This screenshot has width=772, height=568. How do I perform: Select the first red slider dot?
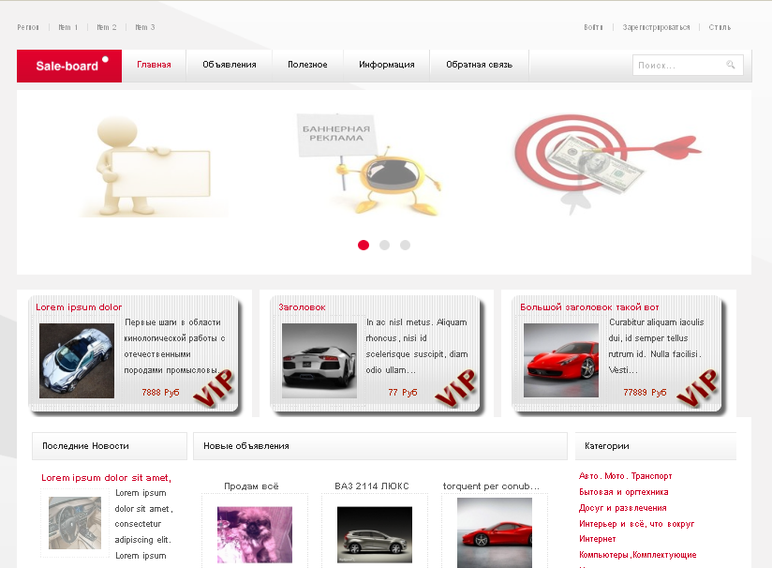click(x=363, y=245)
